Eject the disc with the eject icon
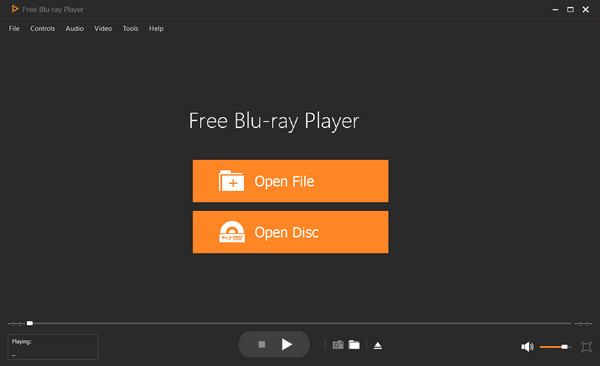The width and height of the screenshot is (600, 366). point(378,345)
